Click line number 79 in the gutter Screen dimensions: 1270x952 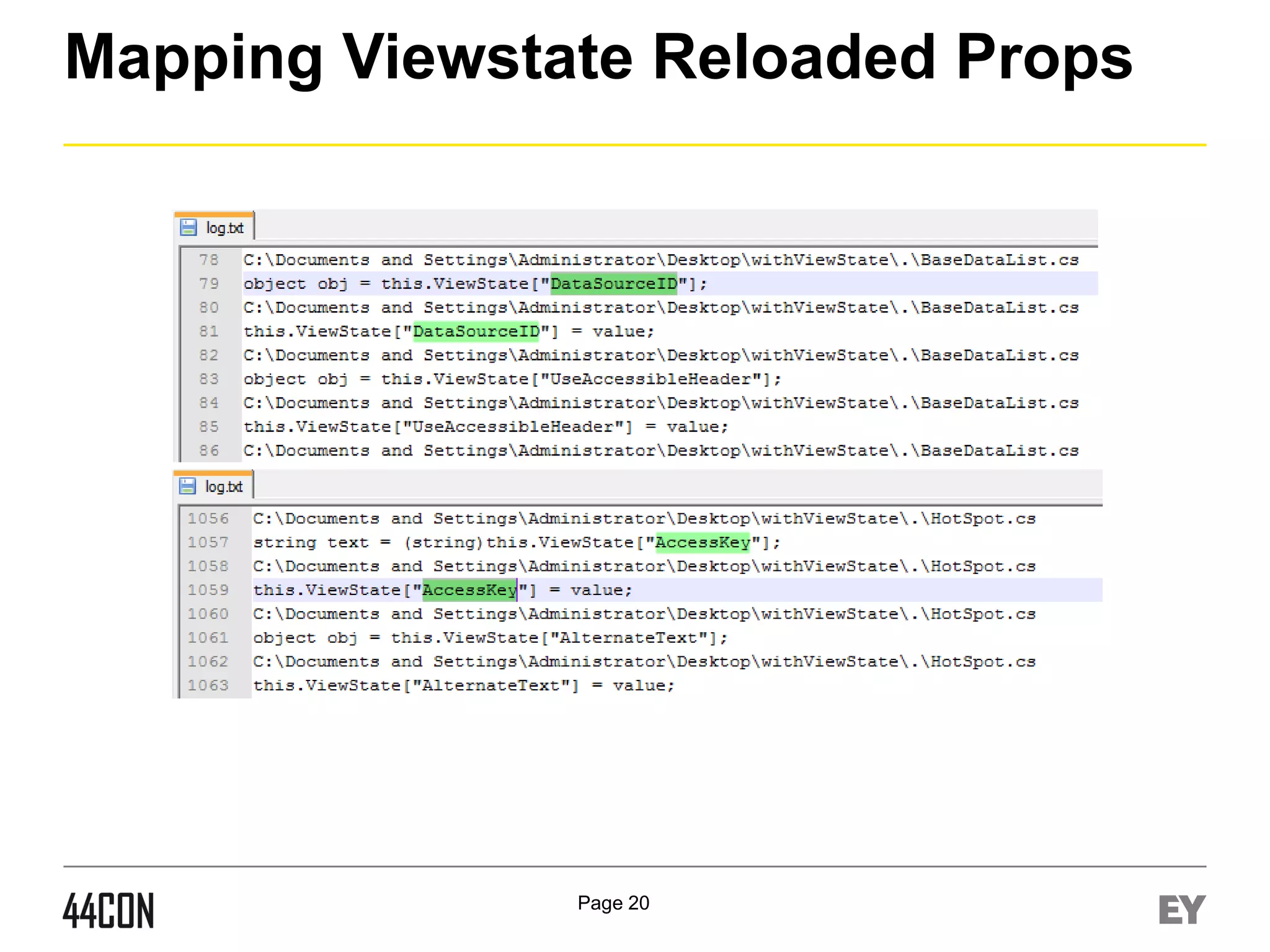point(209,283)
